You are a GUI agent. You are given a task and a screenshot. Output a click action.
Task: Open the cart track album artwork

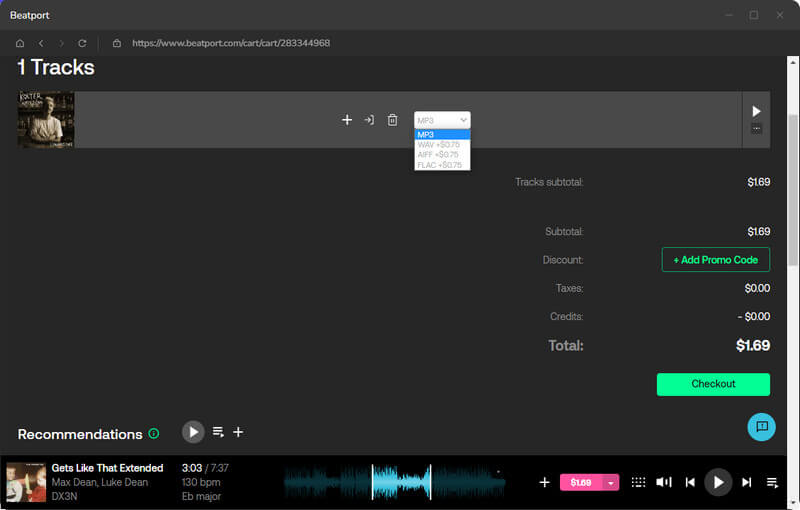pos(46,120)
